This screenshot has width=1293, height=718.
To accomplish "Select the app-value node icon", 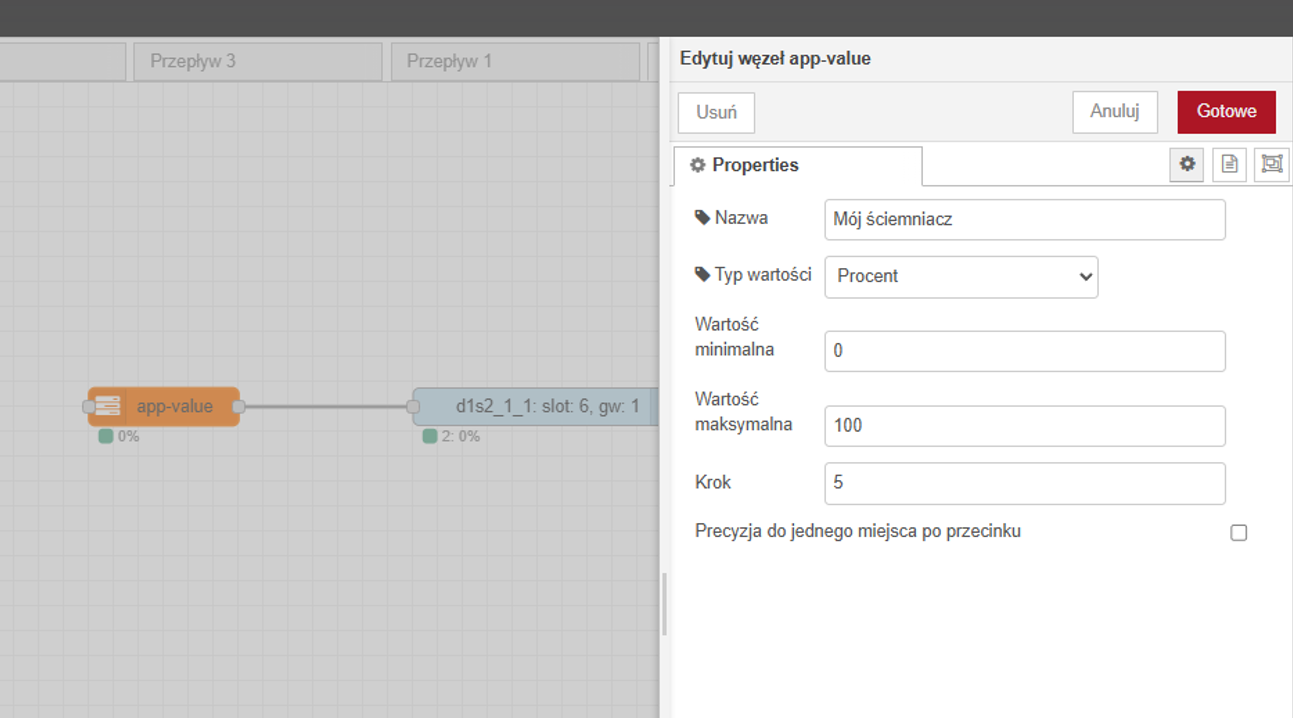I will tap(107, 406).
